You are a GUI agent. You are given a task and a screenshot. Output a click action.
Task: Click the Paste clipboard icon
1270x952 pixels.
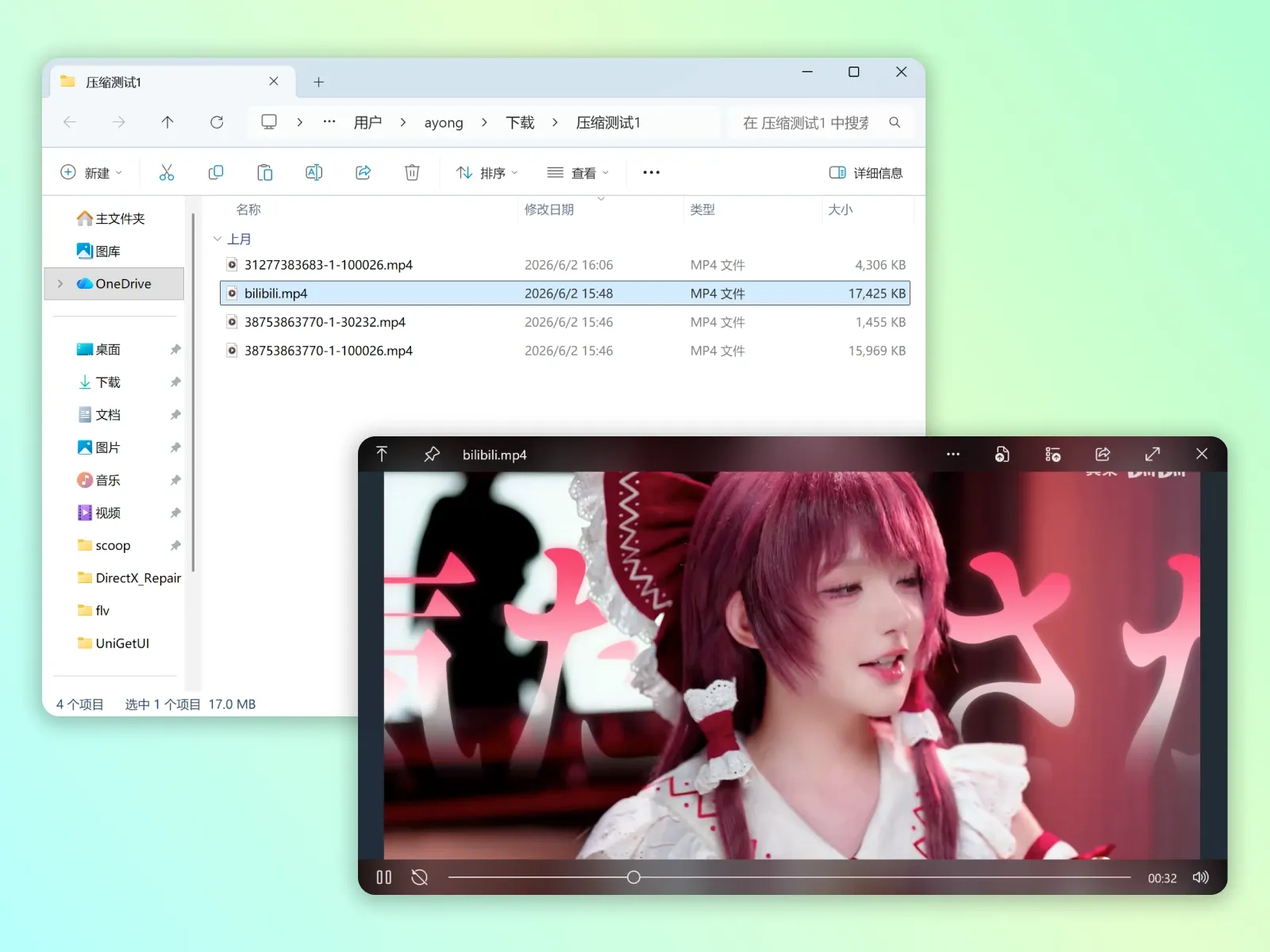(264, 172)
